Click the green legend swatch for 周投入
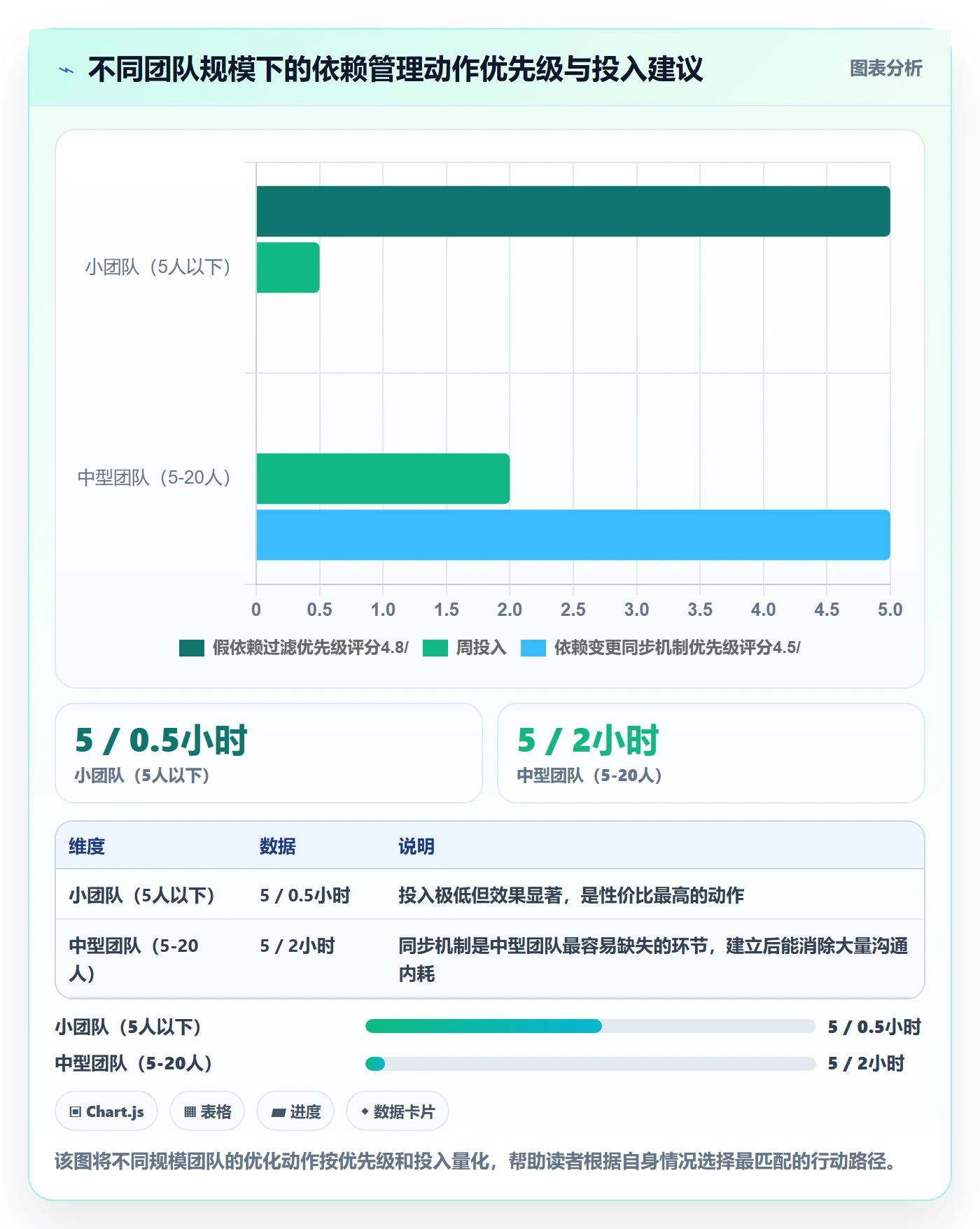 pyautogui.click(x=435, y=647)
